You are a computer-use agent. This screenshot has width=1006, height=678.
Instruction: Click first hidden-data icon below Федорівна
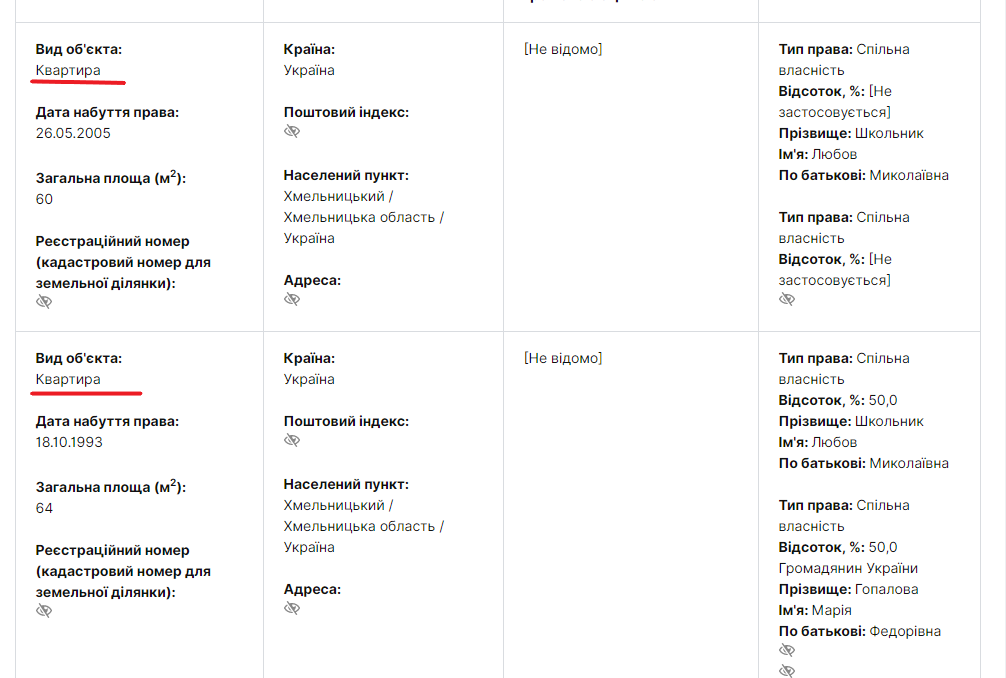[x=787, y=651]
